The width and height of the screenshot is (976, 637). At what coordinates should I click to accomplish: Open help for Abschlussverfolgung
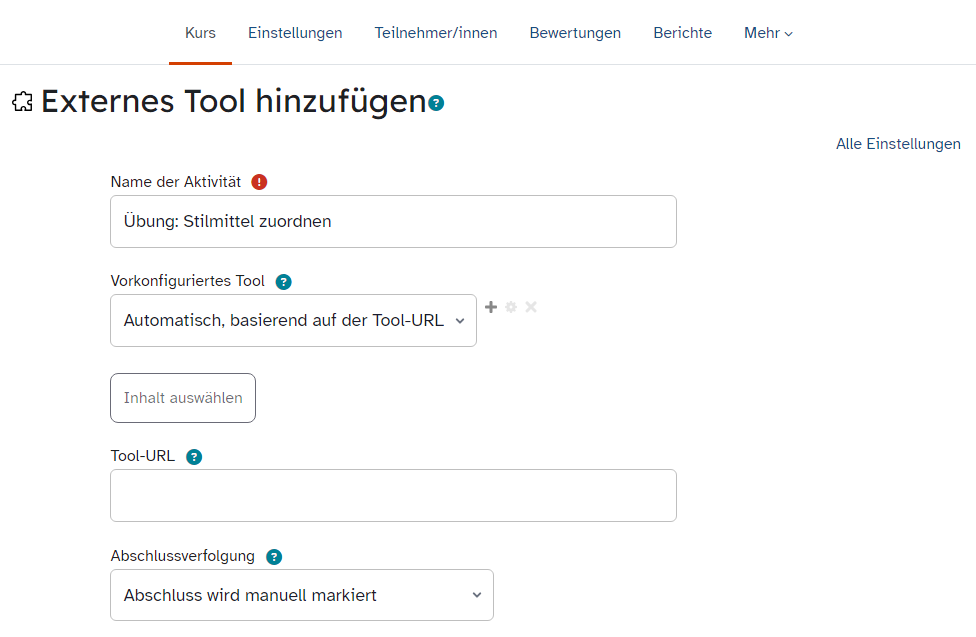274,557
